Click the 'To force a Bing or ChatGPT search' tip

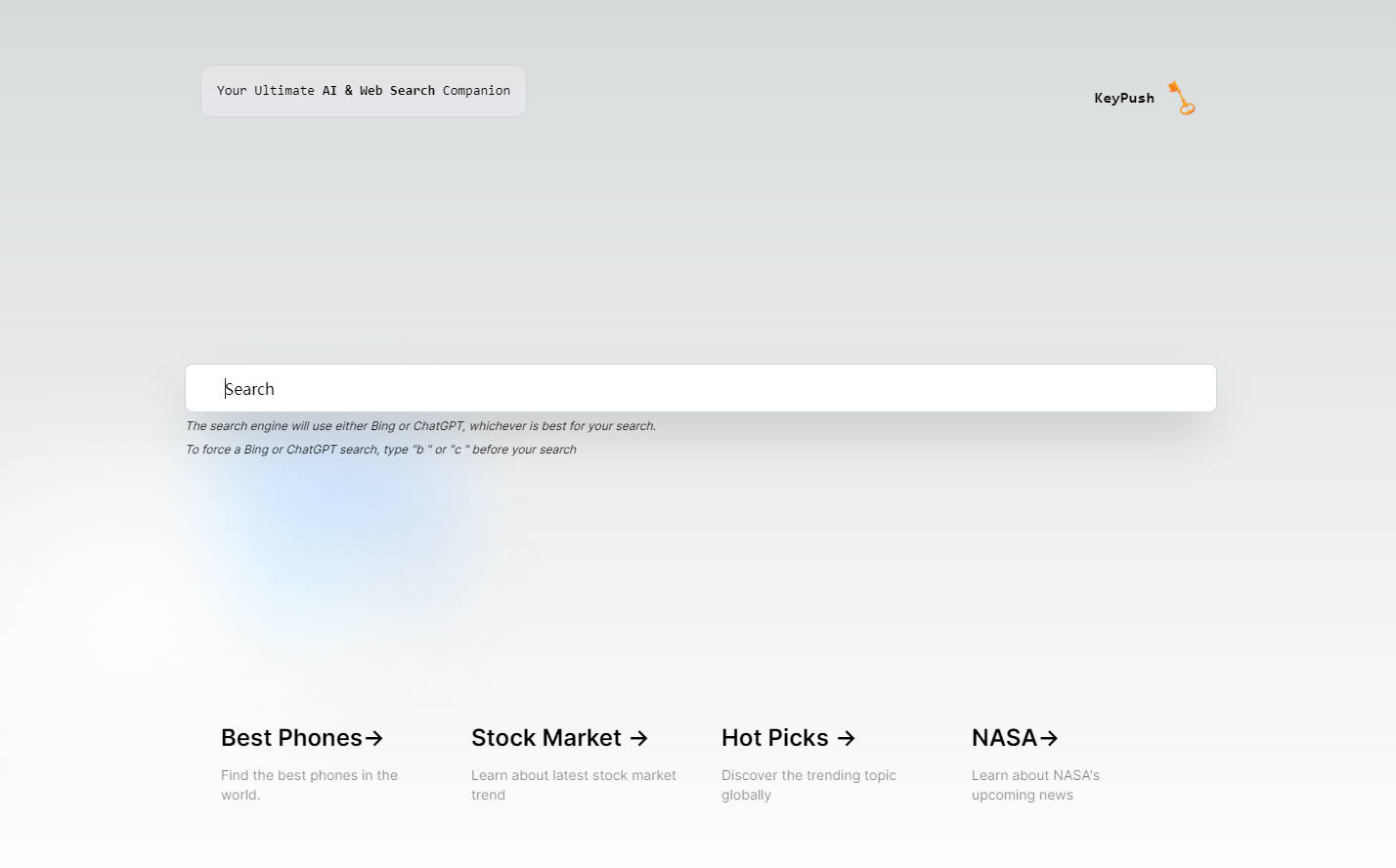pos(380,450)
